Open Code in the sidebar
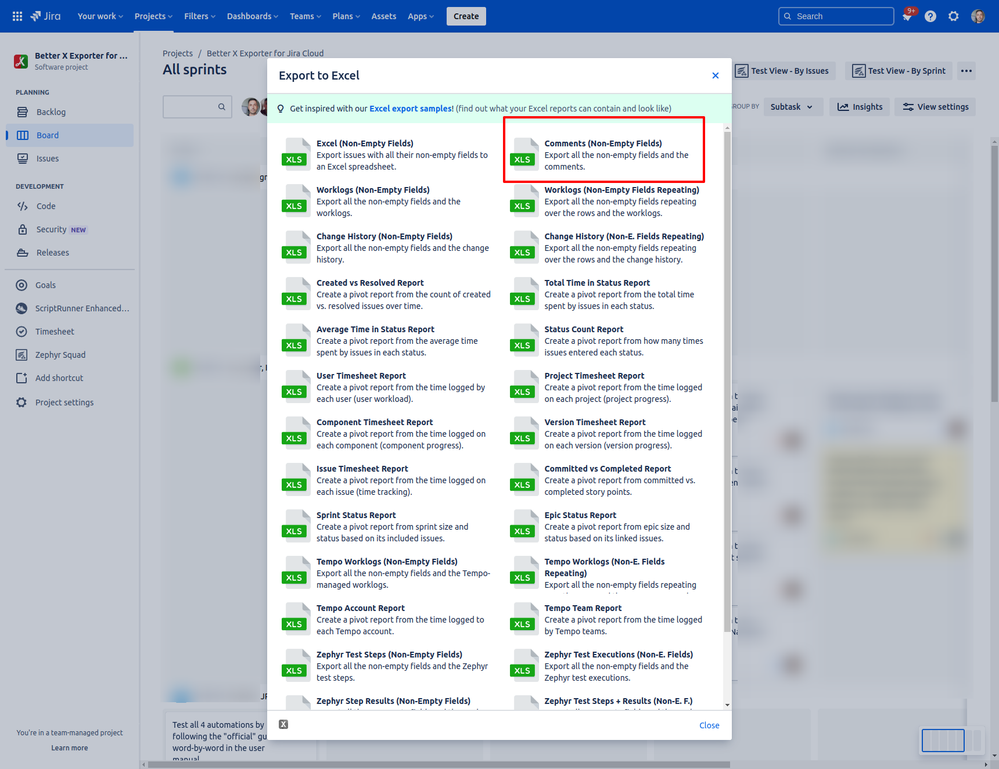The image size is (999, 769). point(70,206)
